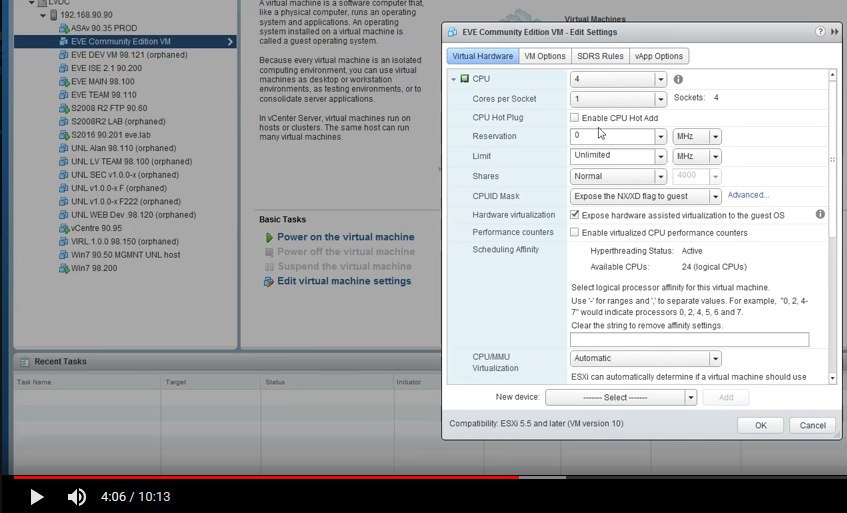Select UNL v1.0.0-x F222 (orphaned)
Image resolution: width=847 pixels, height=513 pixels.
tap(126, 201)
